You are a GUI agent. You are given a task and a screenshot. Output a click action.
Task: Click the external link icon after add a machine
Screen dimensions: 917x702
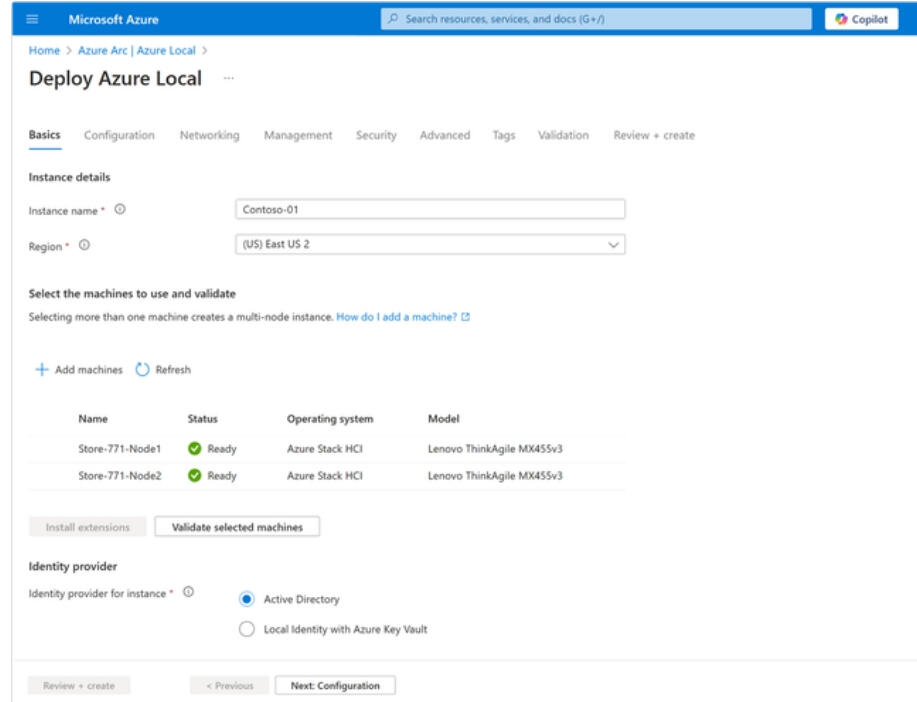pyautogui.click(x=466, y=317)
